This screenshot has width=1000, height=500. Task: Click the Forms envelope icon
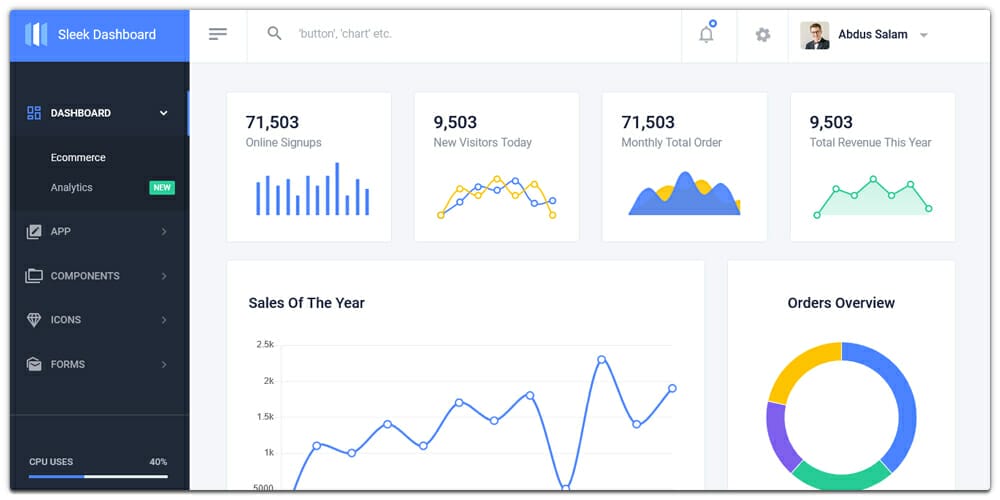tap(34, 364)
